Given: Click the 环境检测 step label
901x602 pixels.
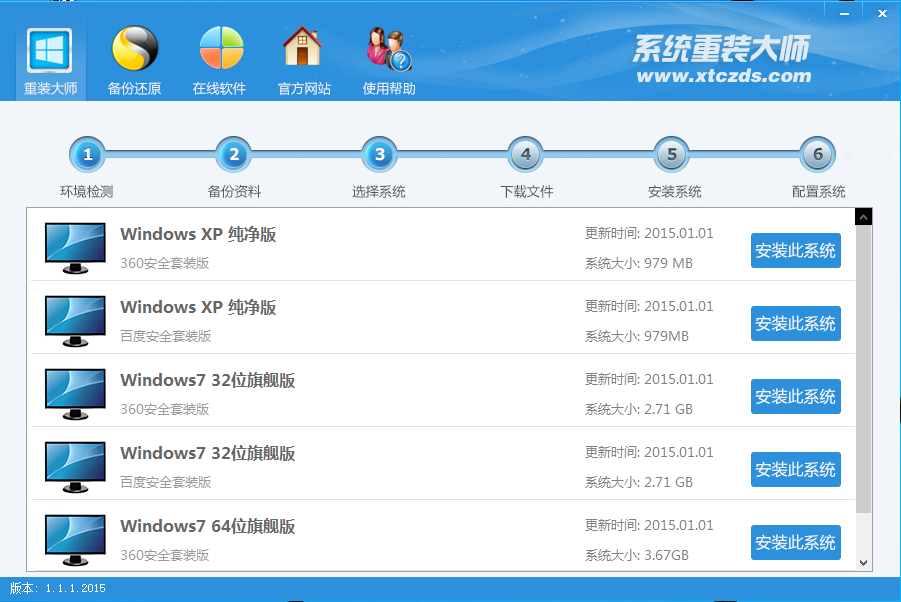Looking at the screenshot, I should [x=87, y=192].
